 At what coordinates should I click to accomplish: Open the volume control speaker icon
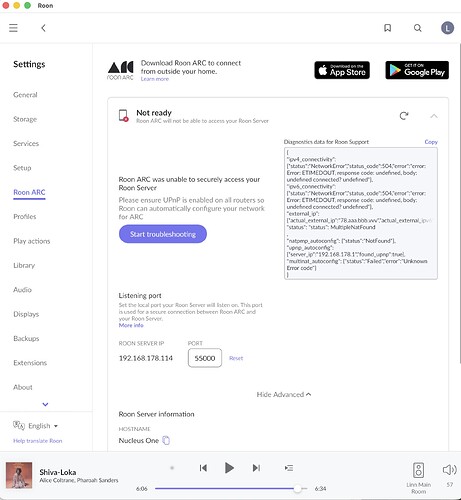click(x=449, y=470)
